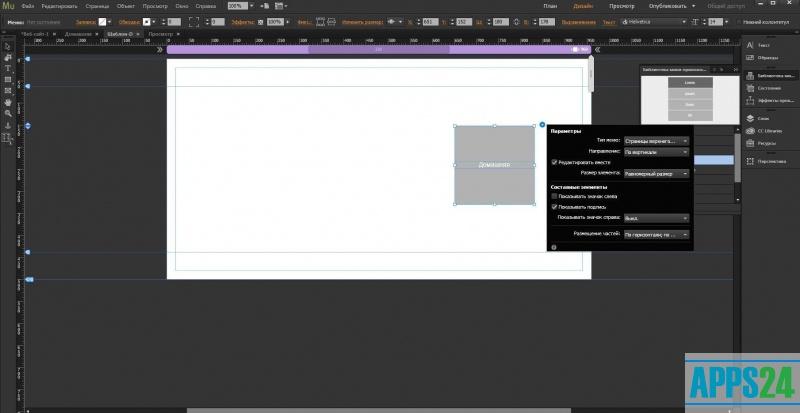Open the Ресурсы panel
The height and width of the screenshot is (413, 800).
[x=767, y=143]
